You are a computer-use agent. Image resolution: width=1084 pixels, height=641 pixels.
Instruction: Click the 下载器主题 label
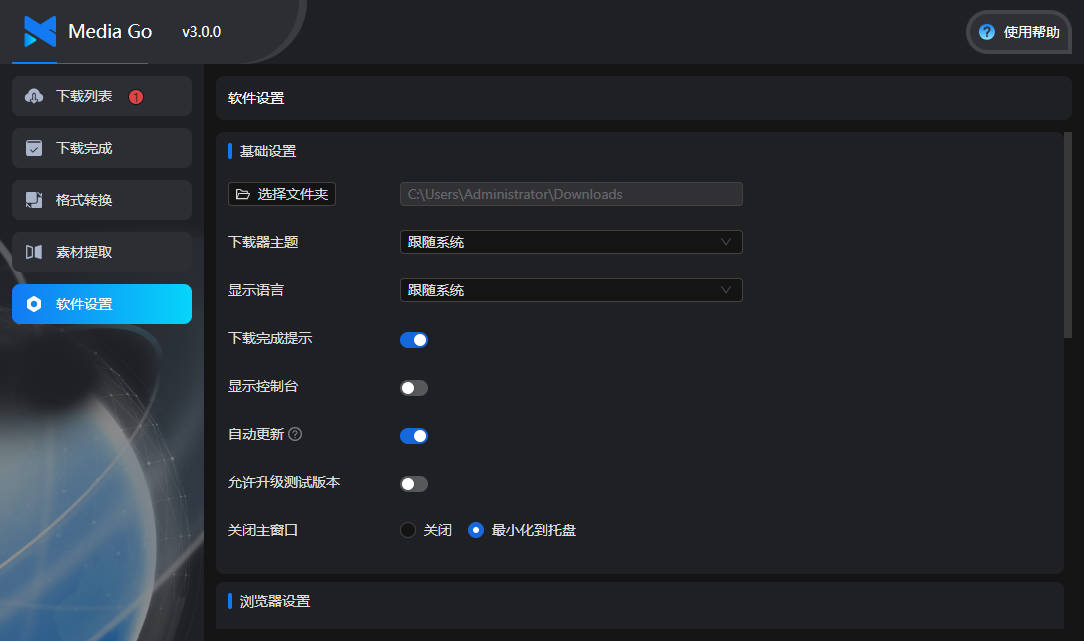click(x=263, y=242)
